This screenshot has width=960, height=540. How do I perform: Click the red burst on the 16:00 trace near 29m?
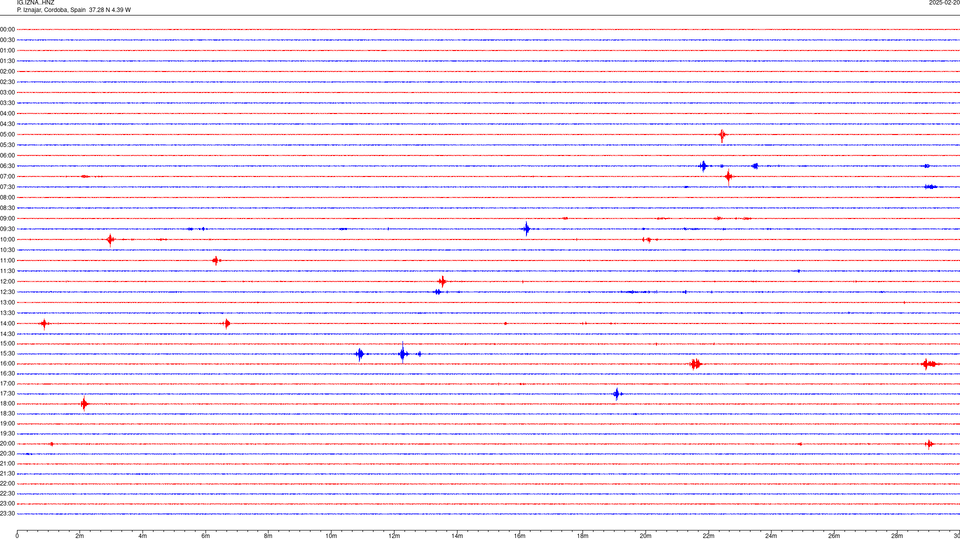tap(929, 364)
